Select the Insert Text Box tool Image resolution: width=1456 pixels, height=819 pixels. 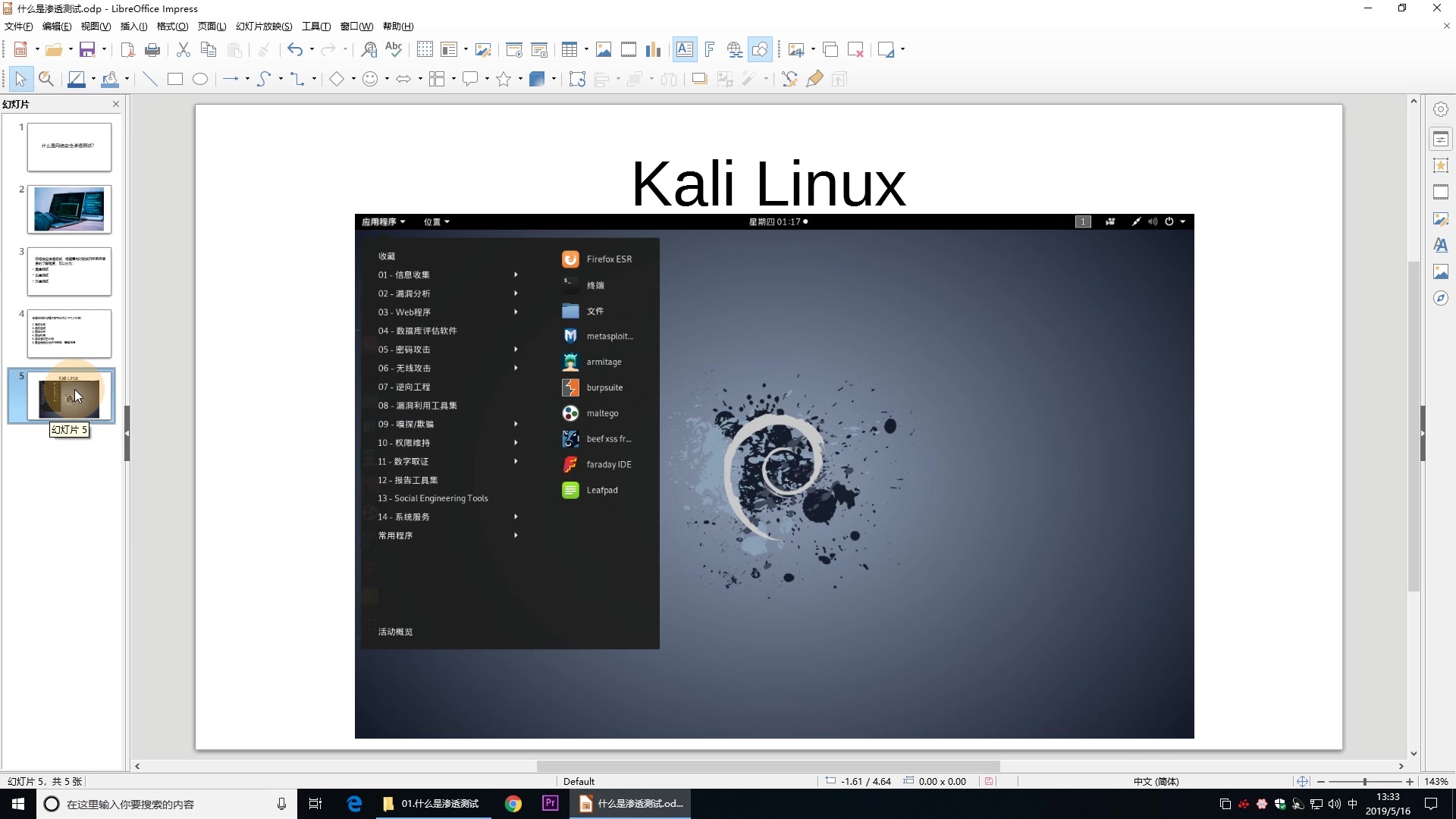(684, 49)
